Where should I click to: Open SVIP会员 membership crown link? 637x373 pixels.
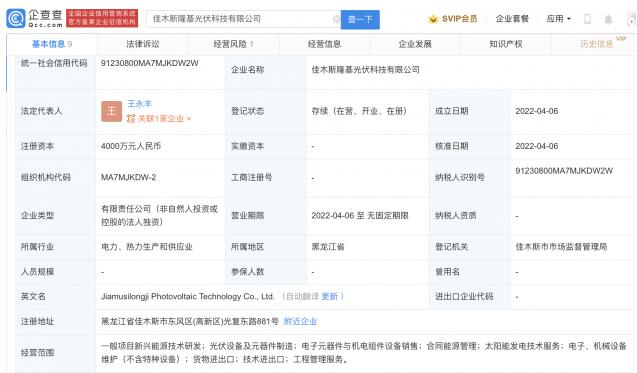point(453,19)
